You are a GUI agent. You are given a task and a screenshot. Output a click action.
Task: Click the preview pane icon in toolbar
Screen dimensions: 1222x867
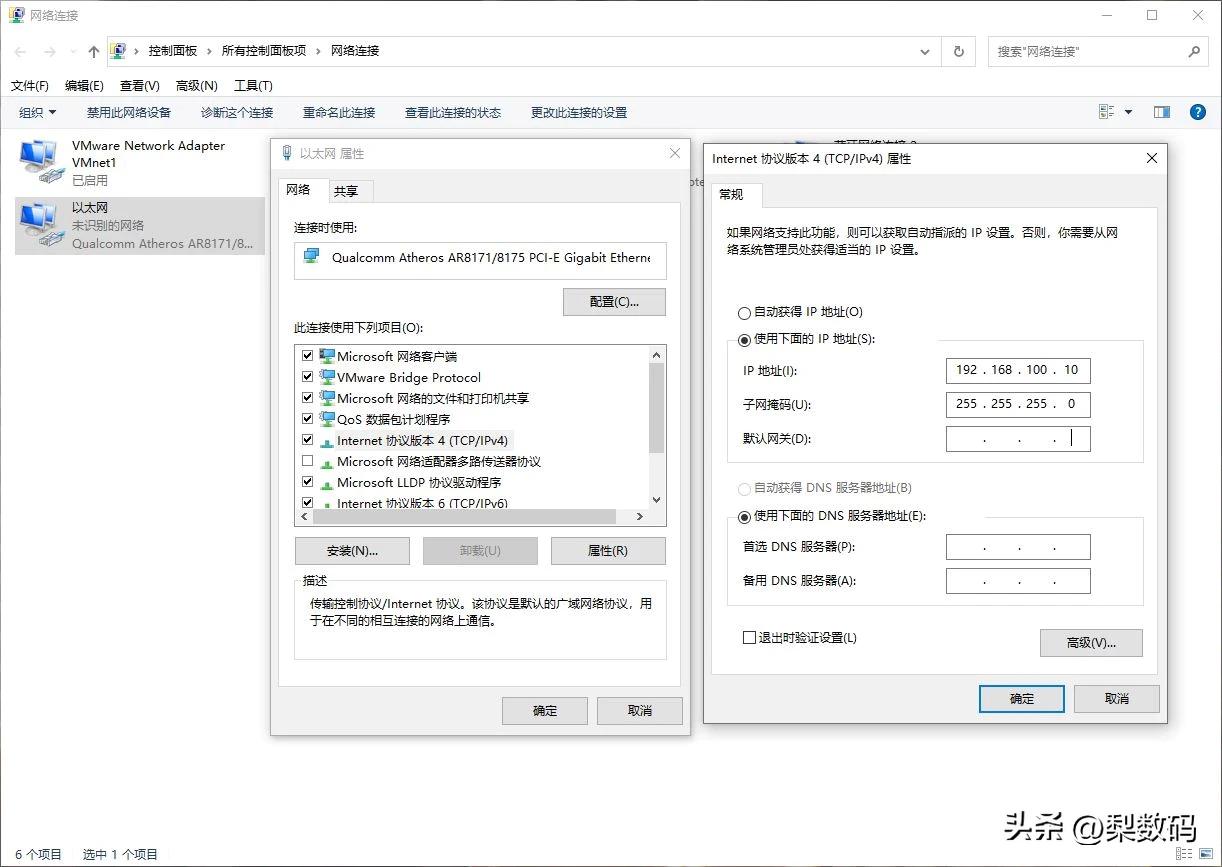click(1161, 111)
